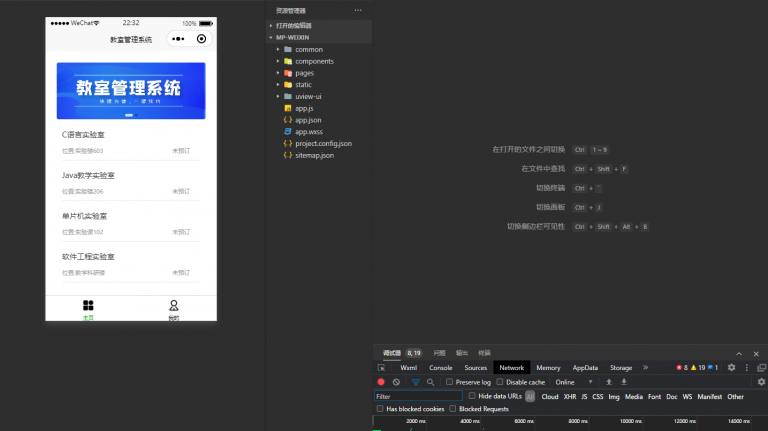Check Blocked Requests
The width and height of the screenshot is (768, 431).
coord(453,408)
